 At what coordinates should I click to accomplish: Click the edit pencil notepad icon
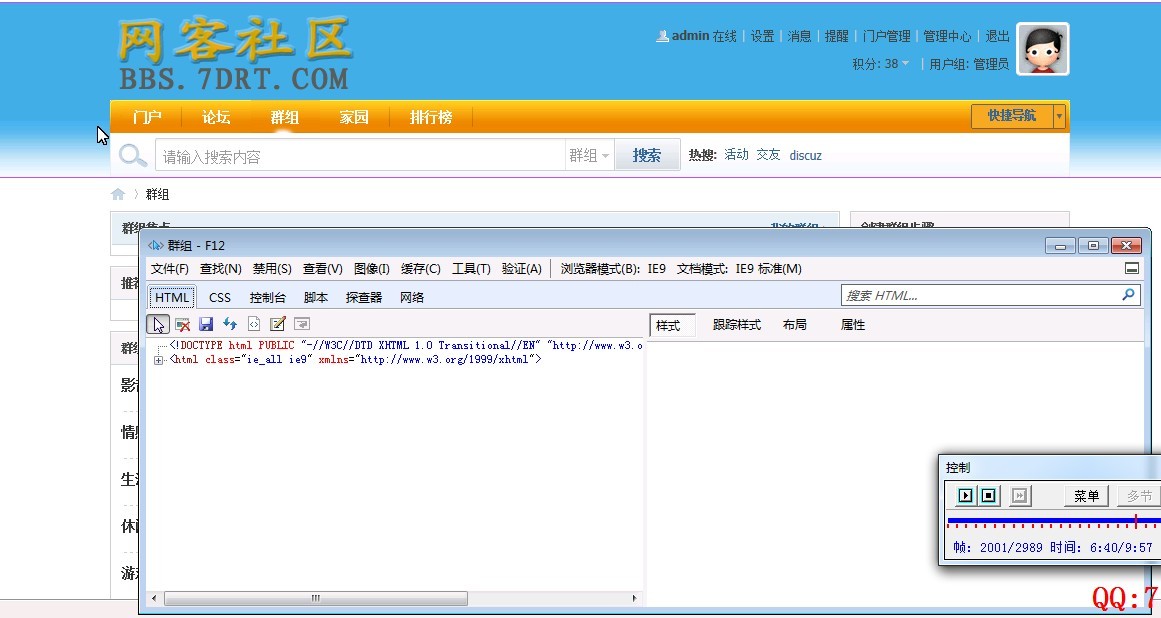coord(278,324)
